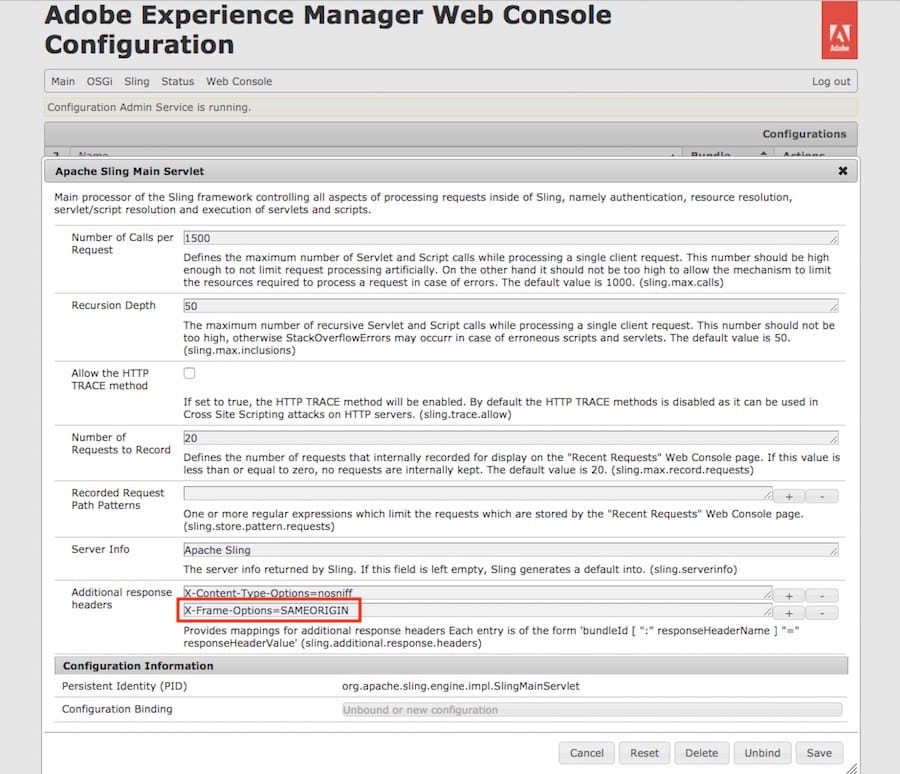
Task: Open the Web Console menu
Action: point(239,82)
